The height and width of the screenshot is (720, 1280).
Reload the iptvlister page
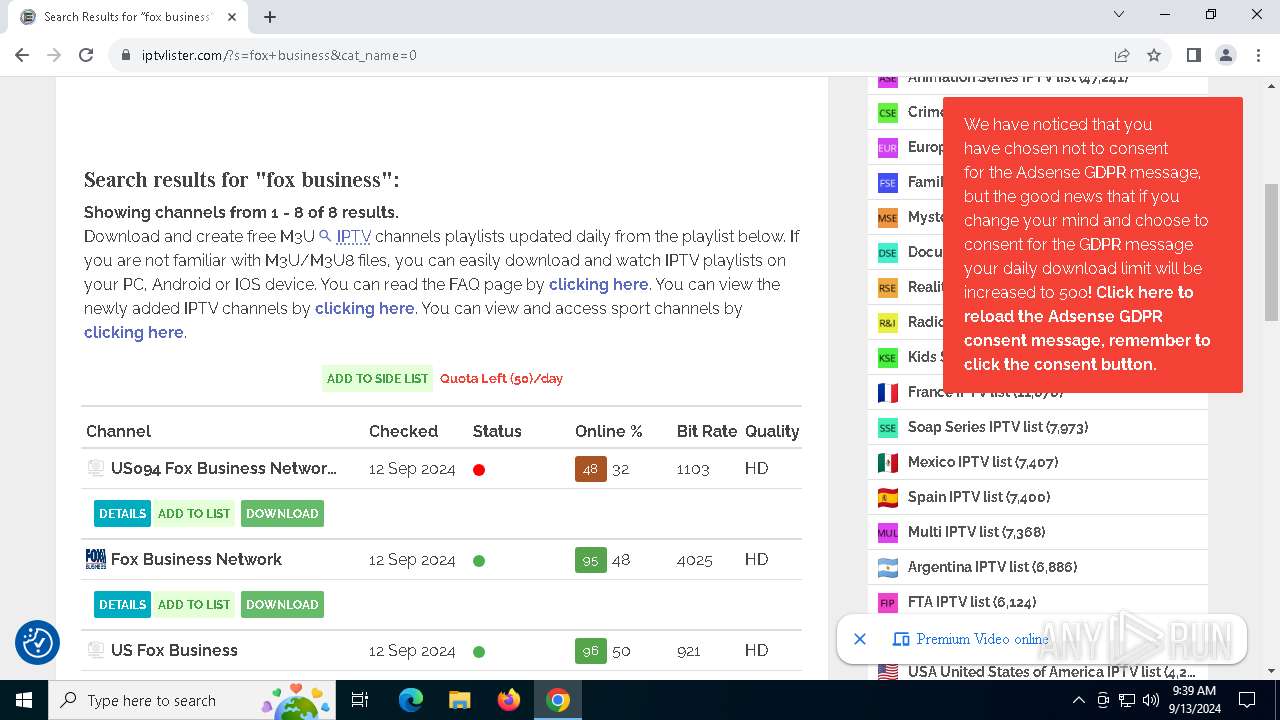[x=86, y=55]
